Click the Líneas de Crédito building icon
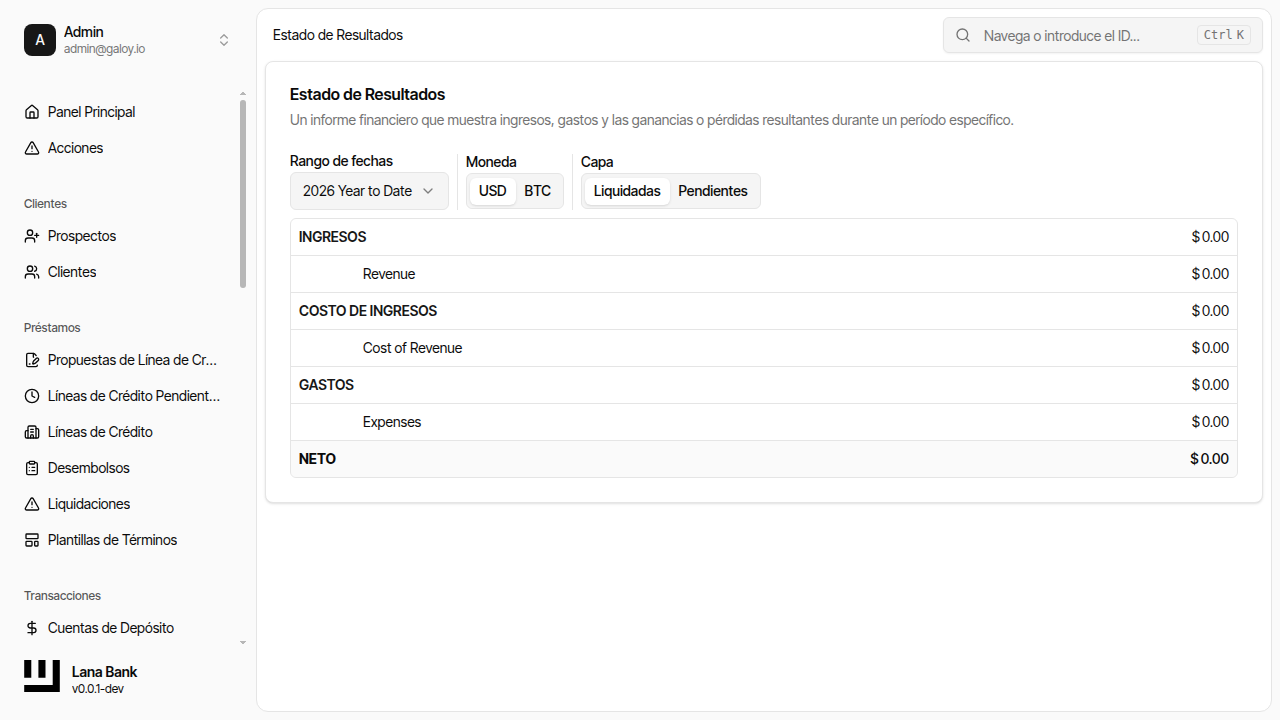 tap(32, 432)
